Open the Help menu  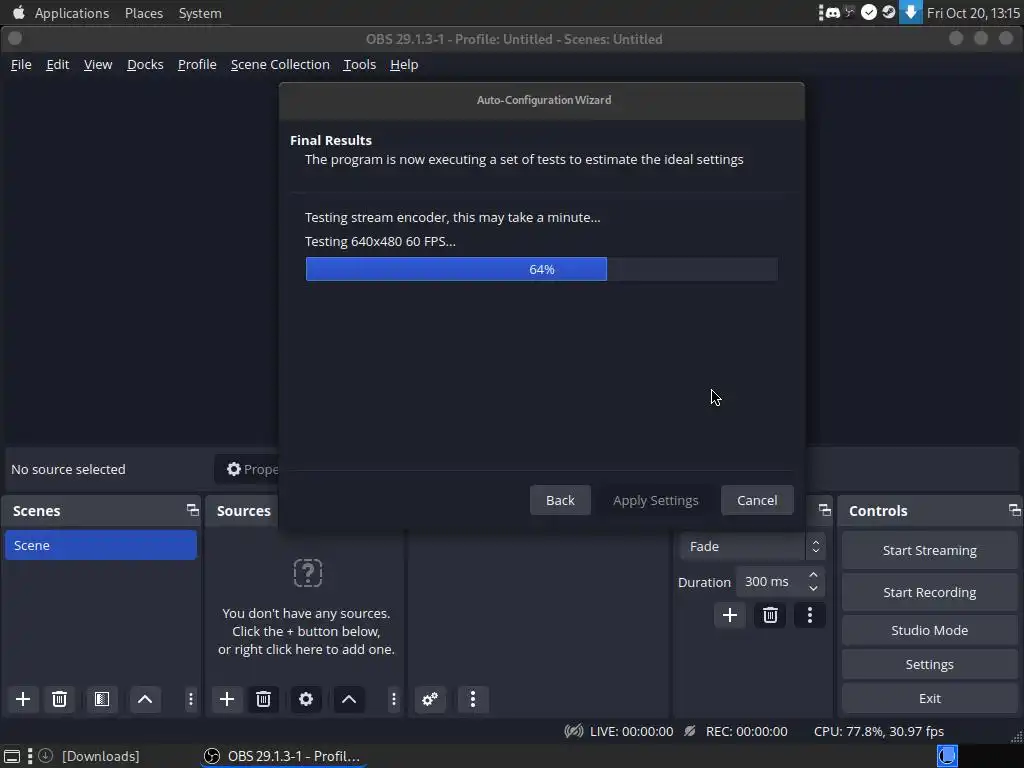[x=404, y=65]
